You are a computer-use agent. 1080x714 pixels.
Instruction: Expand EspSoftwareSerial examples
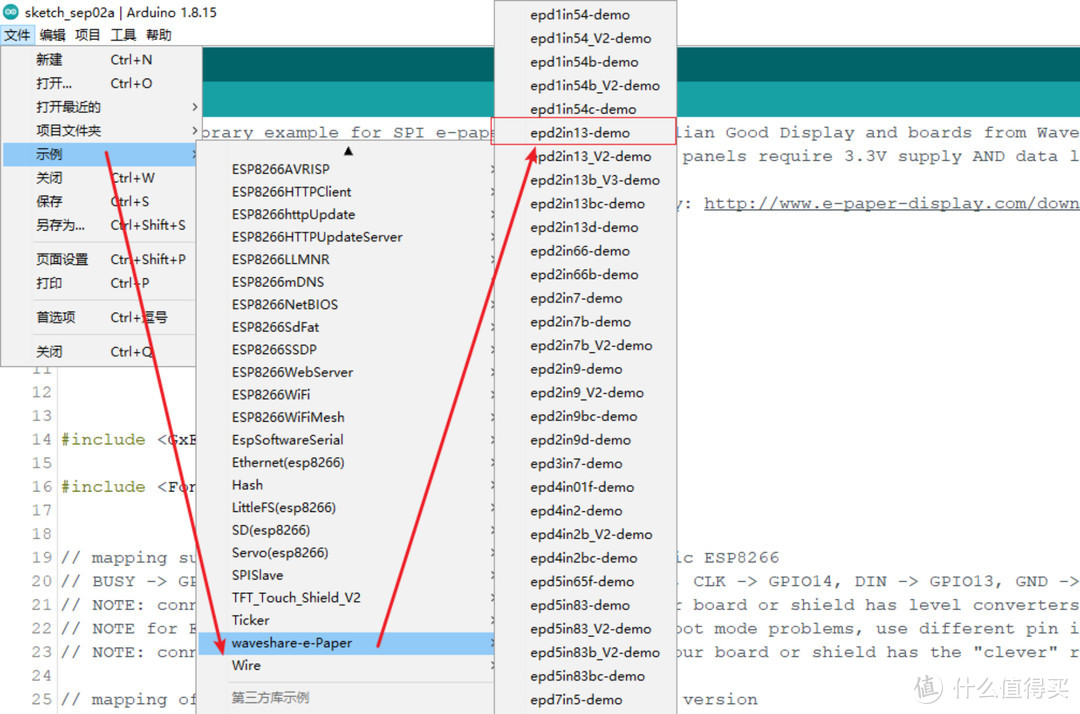click(346, 439)
